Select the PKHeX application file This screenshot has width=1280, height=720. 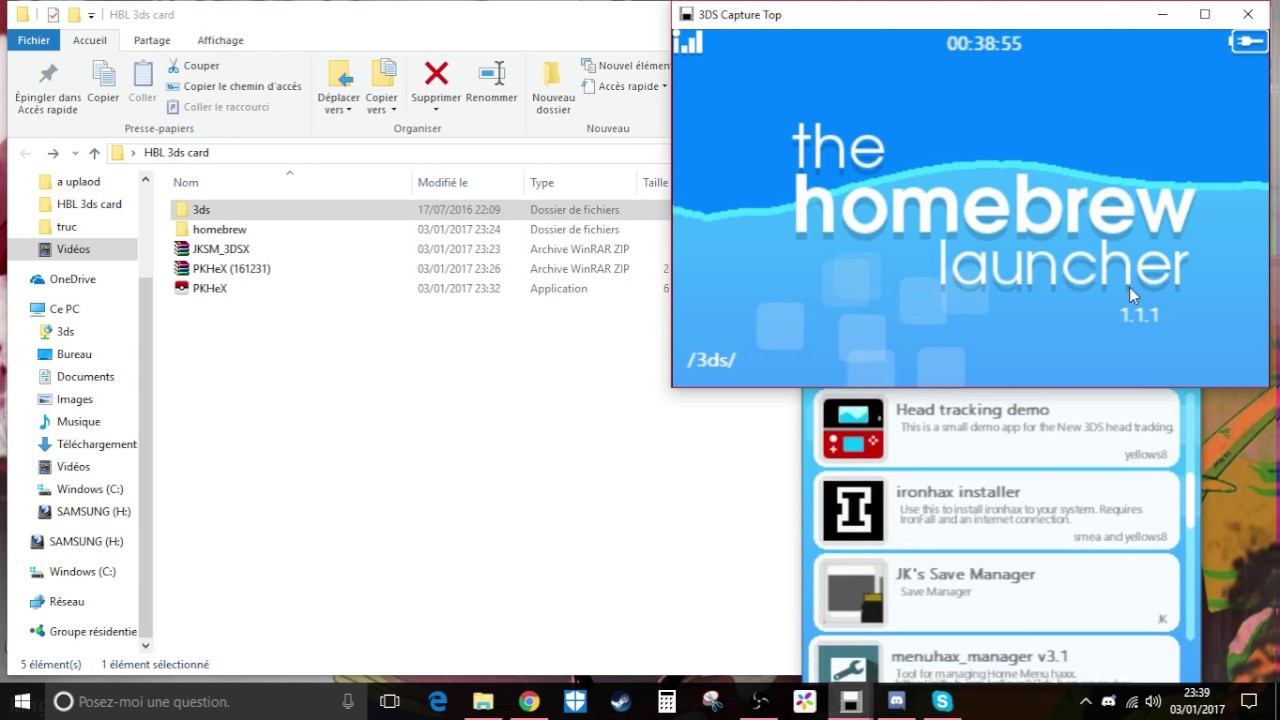click(209, 288)
